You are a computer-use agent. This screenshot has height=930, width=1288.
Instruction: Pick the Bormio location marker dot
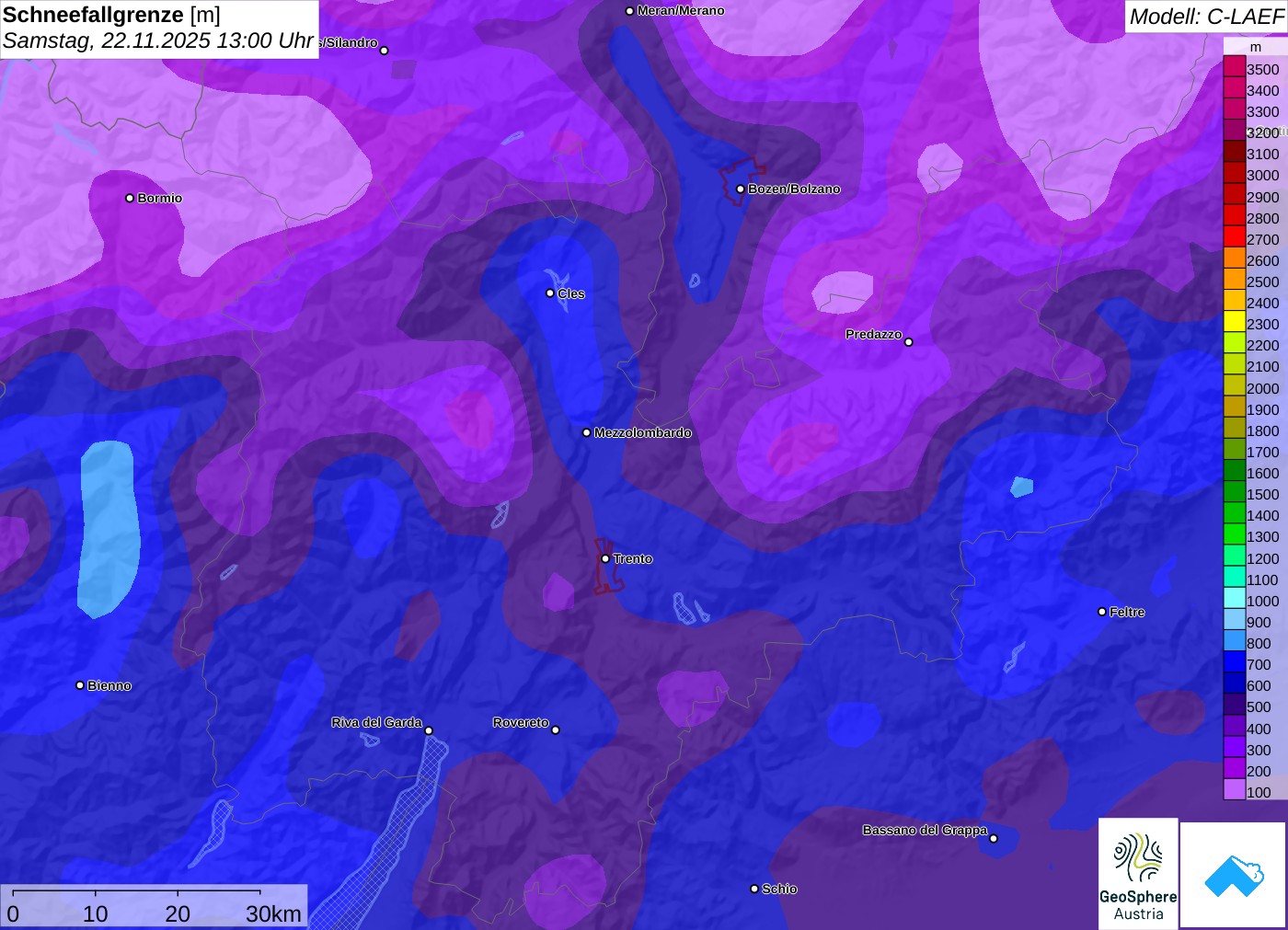point(130,198)
